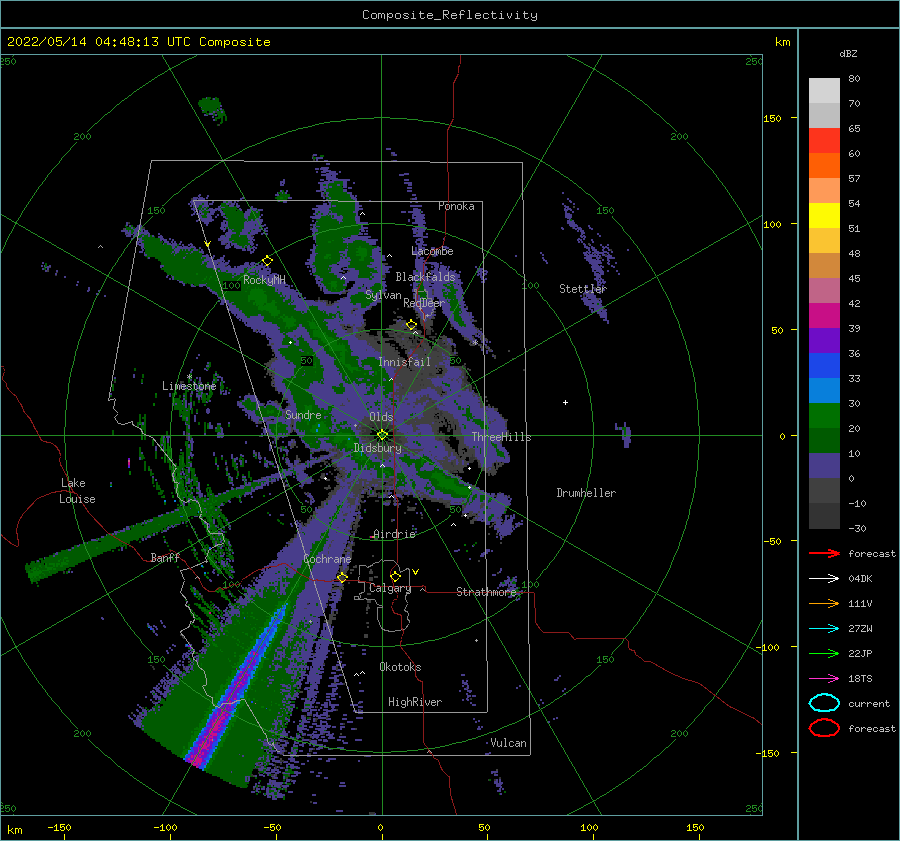Click the Sylvan label
Viewport: 900px width, 841px height.
[x=383, y=295]
